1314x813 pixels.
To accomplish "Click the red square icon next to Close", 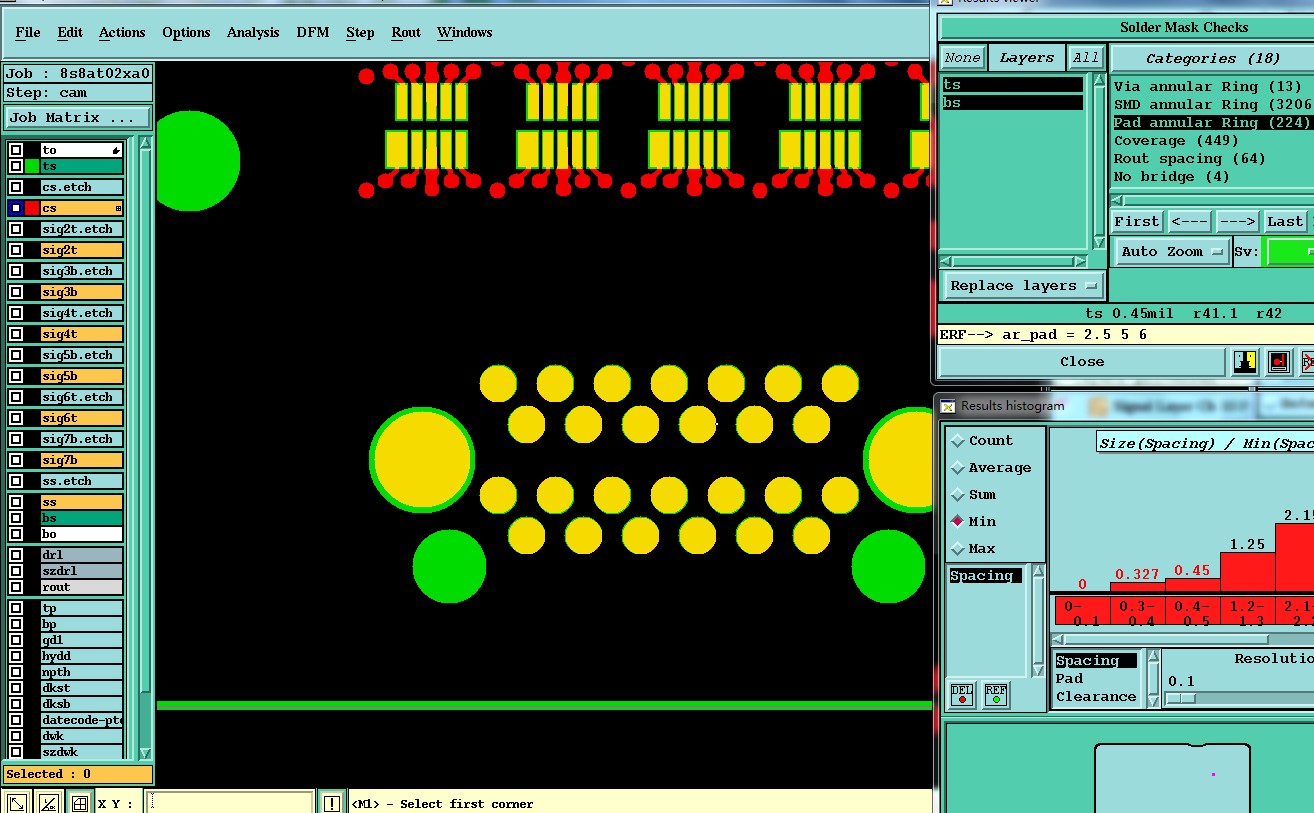I will (x=1278, y=362).
